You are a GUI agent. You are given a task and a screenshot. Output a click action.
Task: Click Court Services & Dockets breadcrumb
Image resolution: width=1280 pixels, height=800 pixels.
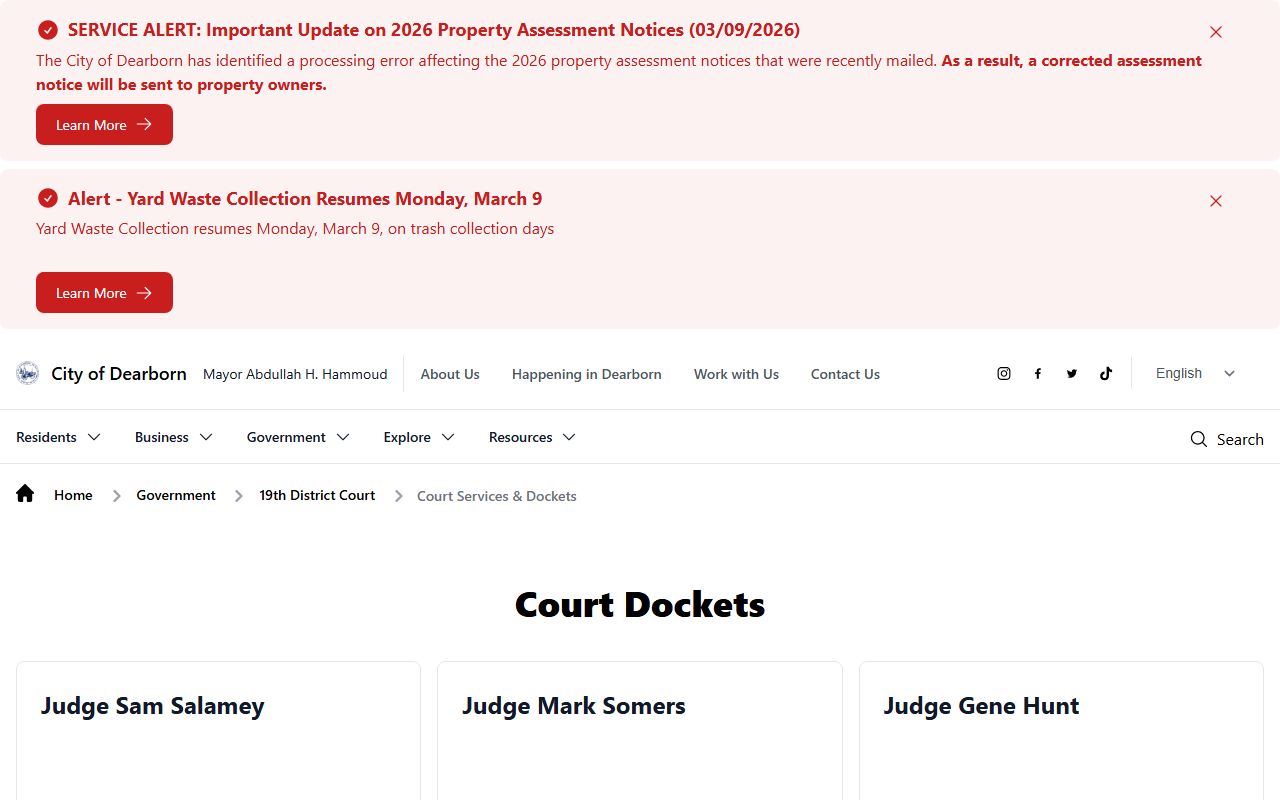pyautogui.click(x=497, y=496)
